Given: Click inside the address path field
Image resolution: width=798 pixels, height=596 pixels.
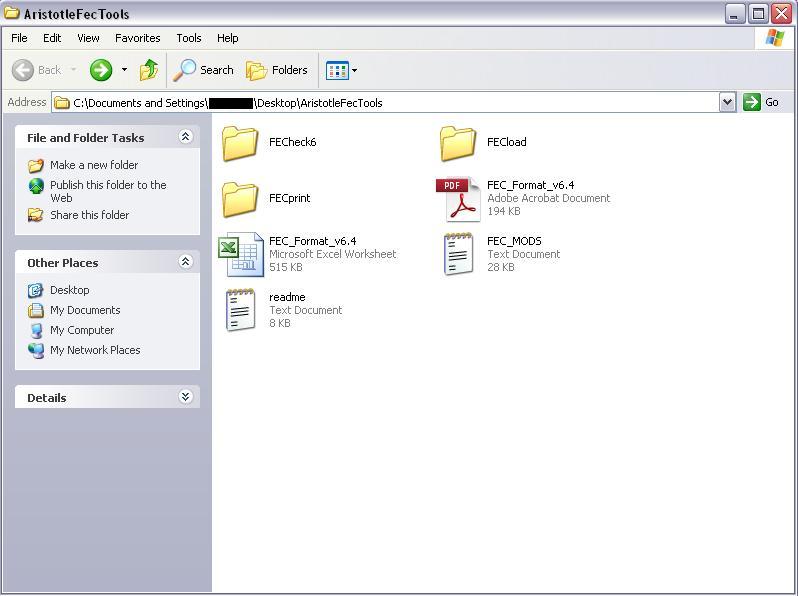Looking at the screenshot, I should pos(385,102).
